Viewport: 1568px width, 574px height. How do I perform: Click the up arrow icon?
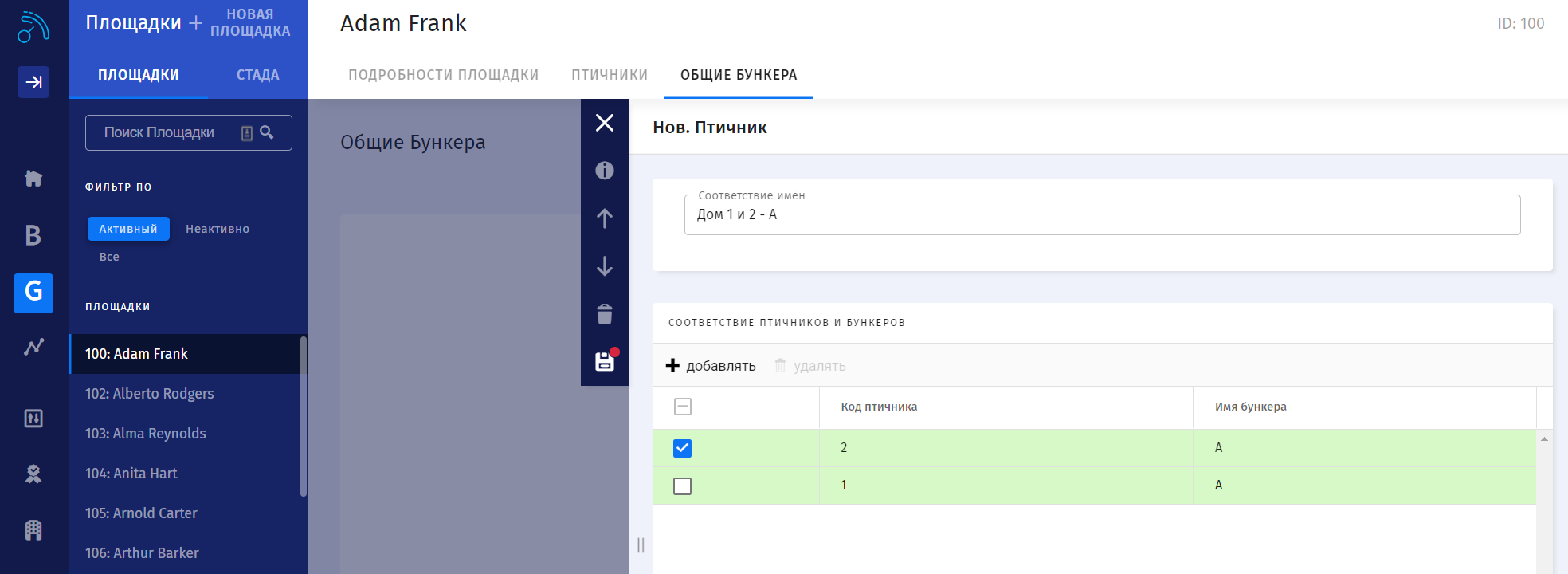(605, 218)
